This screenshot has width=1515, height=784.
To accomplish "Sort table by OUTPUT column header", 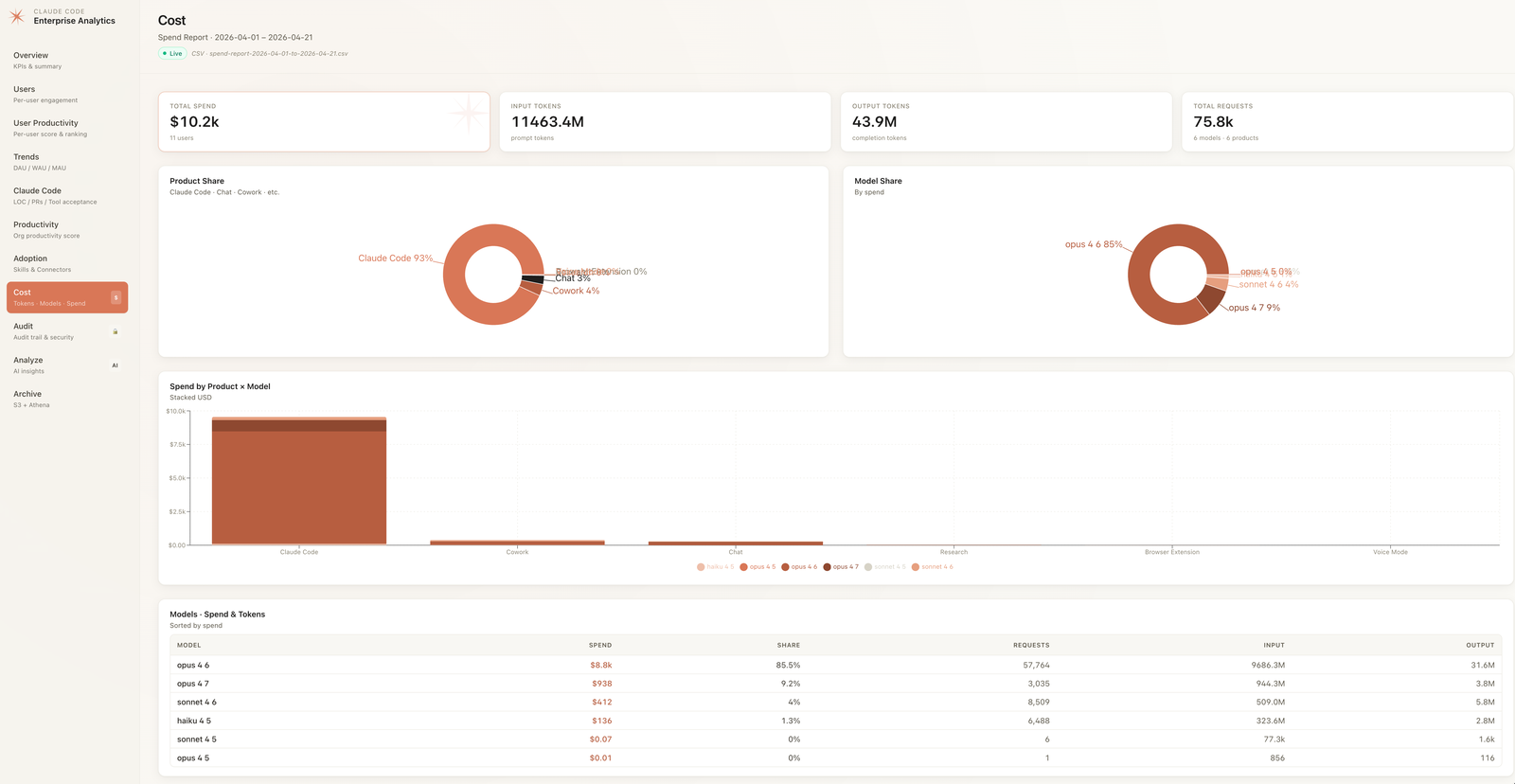I will tap(1480, 645).
